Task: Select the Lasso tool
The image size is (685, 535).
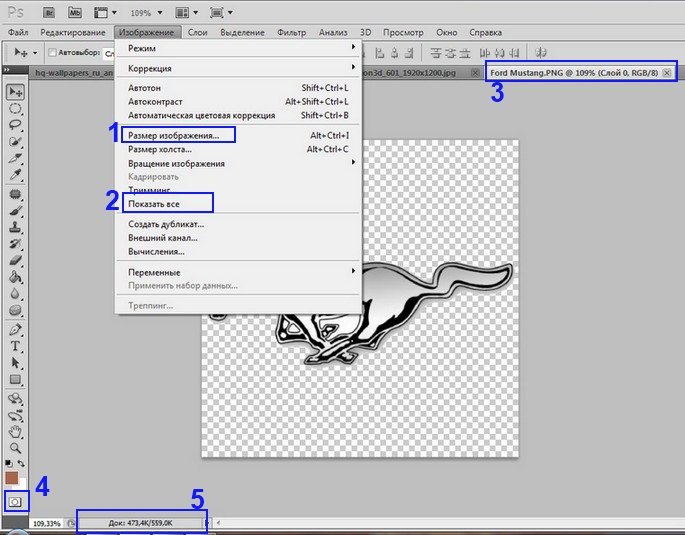Action: coord(16,125)
